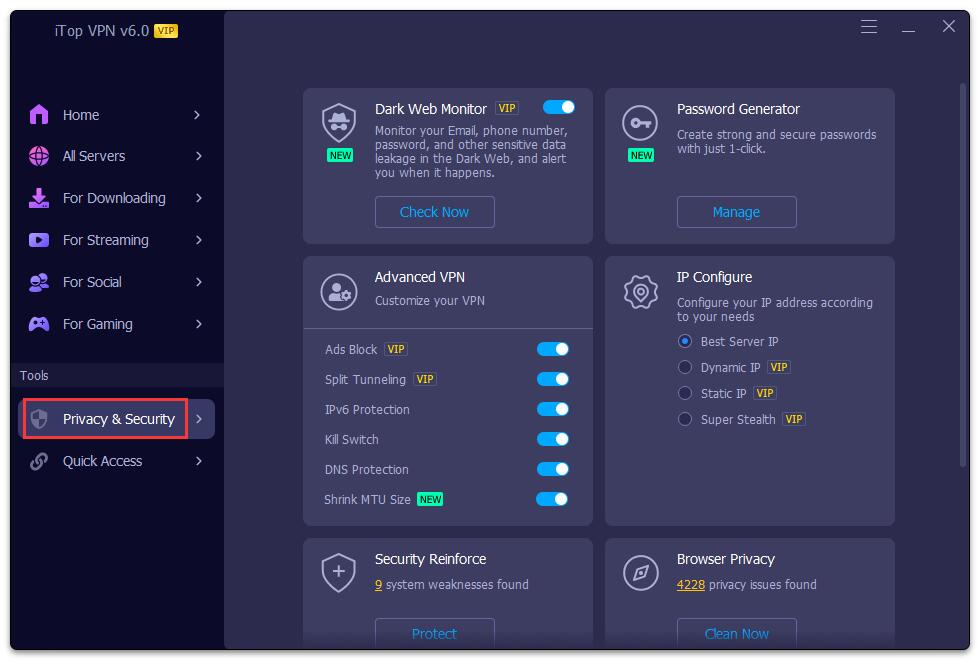
Task: Switch off DNS Protection
Action: 552,469
